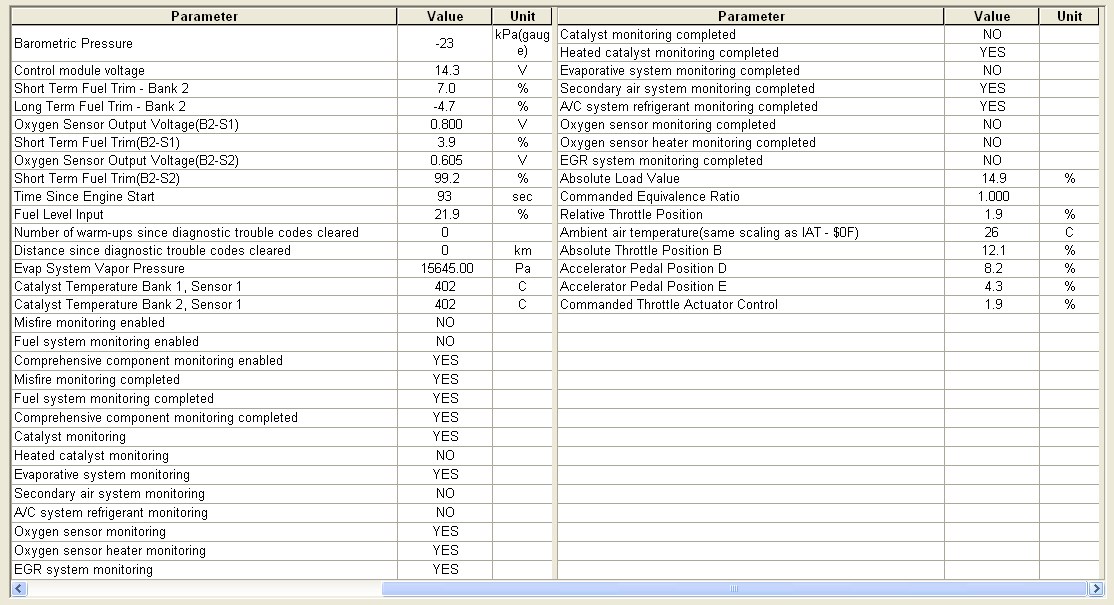Select Relative Throttle Position parameter
The width and height of the screenshot is (1114, 605).
(828, 214)
